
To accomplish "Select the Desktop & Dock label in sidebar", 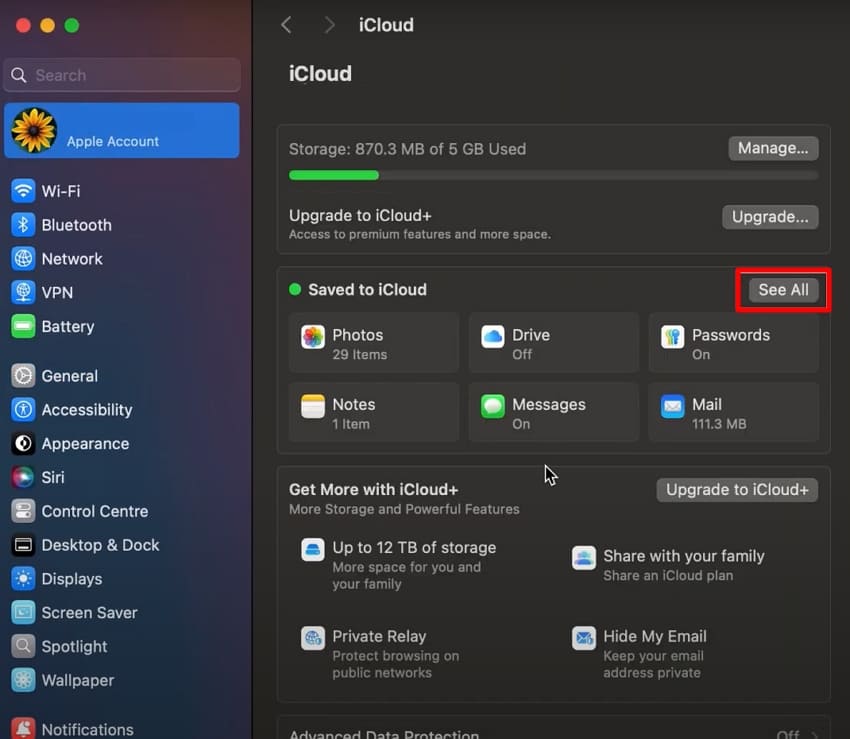I will point(100,545).
